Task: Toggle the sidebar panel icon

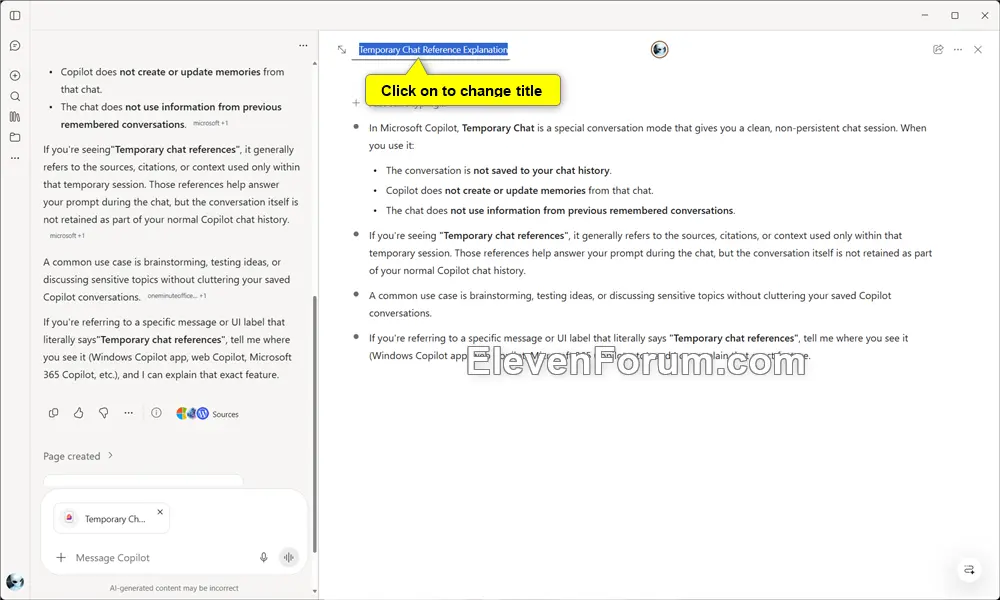Action: pos(15,15)
